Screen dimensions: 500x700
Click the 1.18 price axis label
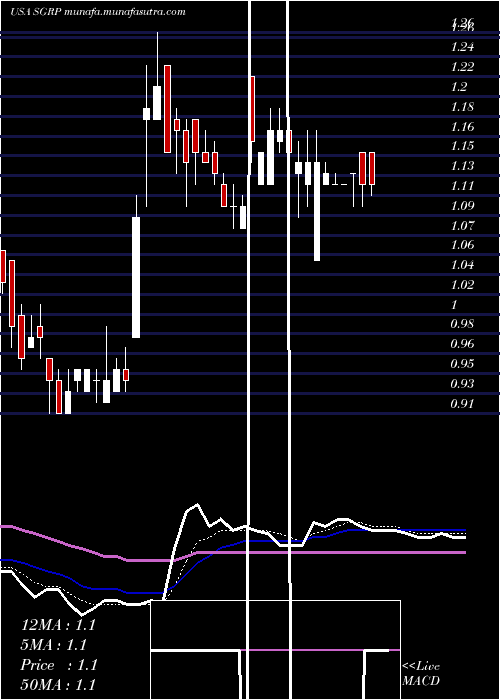tap(462, 107)
